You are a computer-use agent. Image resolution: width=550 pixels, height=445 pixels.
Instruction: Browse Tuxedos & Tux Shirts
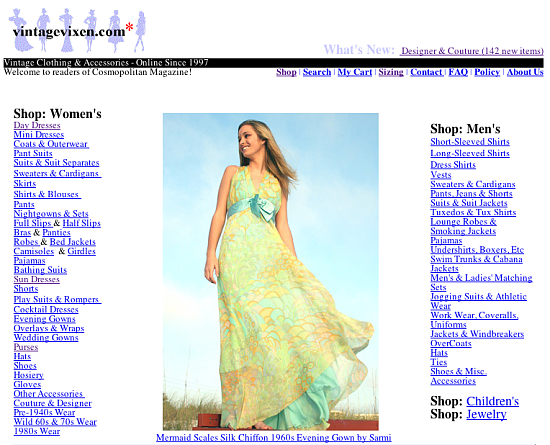tap(473, 213)
